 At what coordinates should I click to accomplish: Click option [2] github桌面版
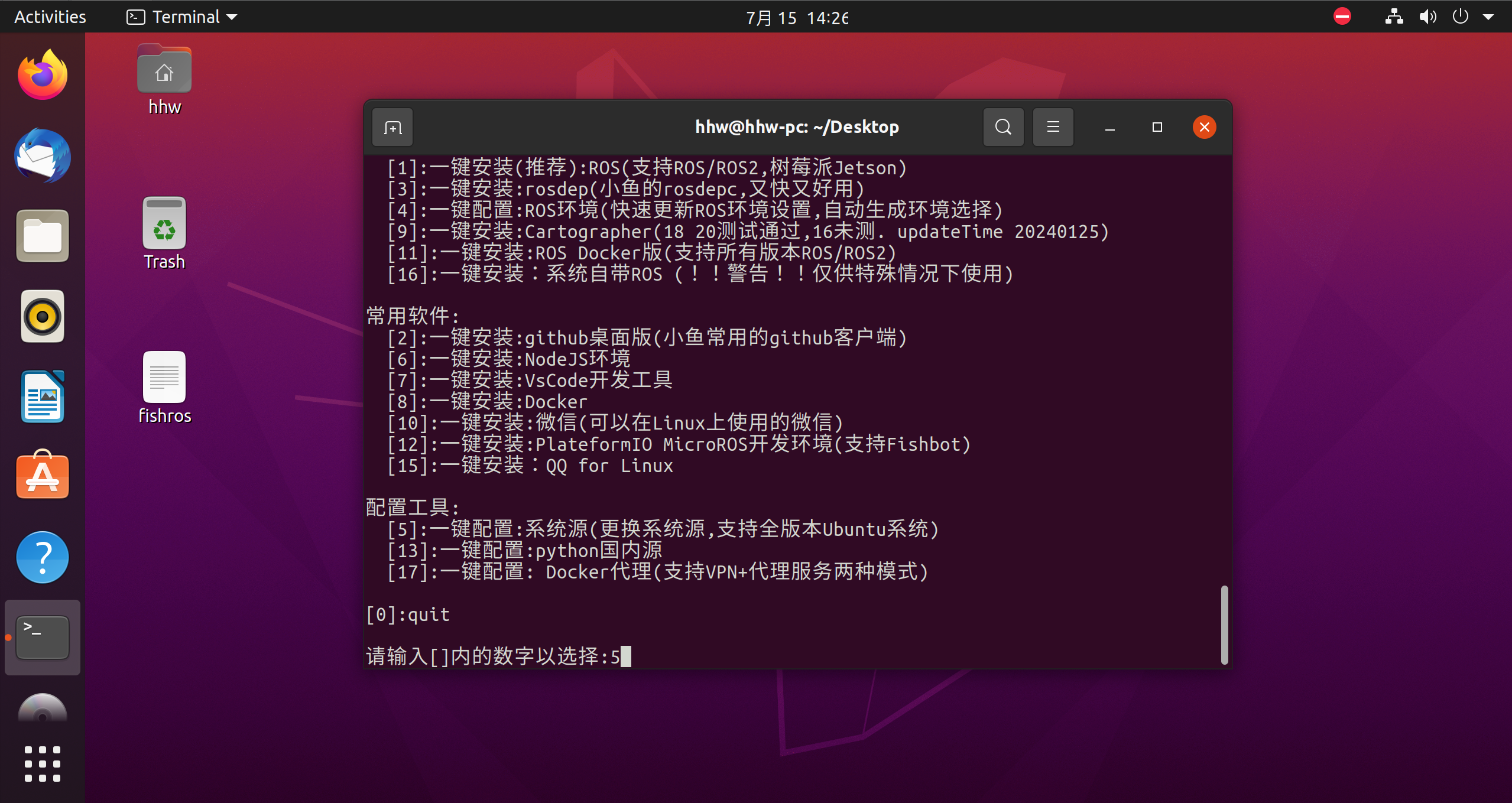pyautogui.click(x=647, y=338)
